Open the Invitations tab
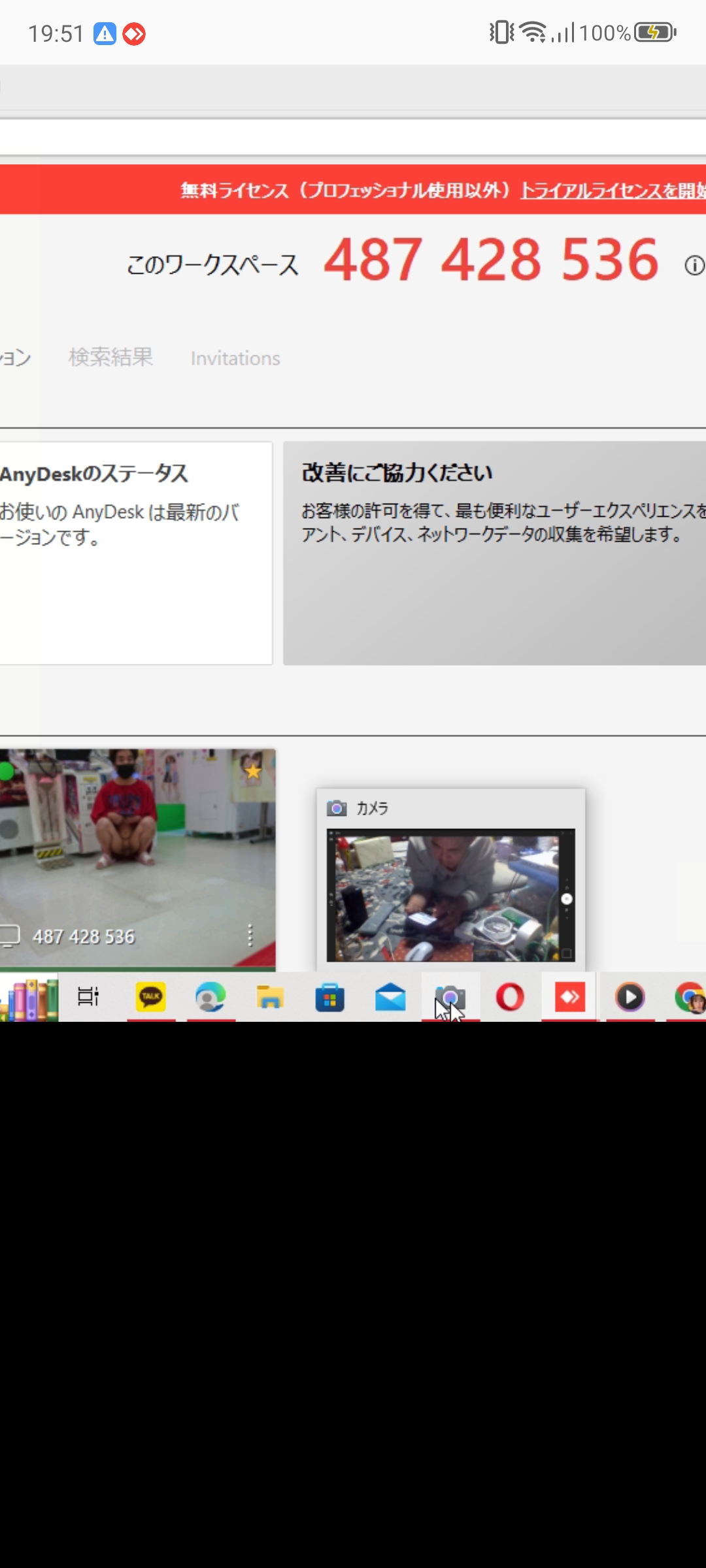Image resolution: width=706 pixels, height=1568 pixels. [235, 359]
